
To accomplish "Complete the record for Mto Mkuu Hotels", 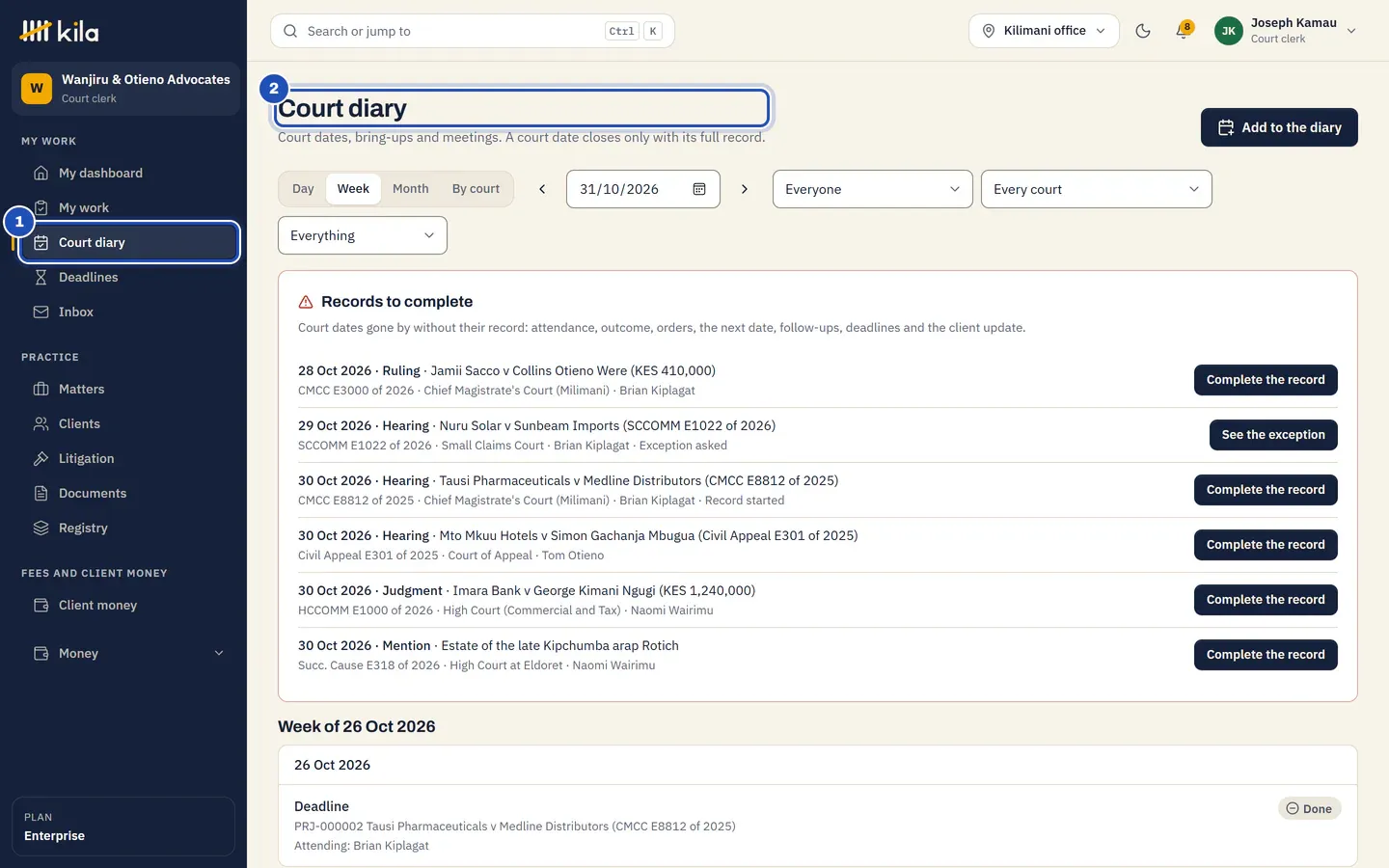I will pos(1266,545).
